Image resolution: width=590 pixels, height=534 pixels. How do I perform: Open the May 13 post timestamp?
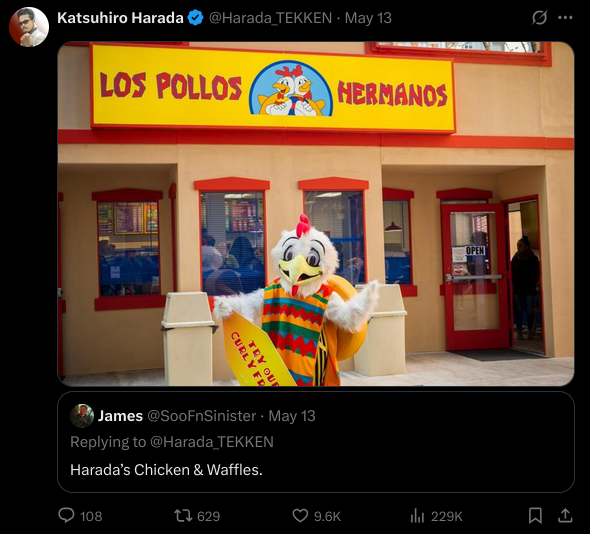click(368, 18)
